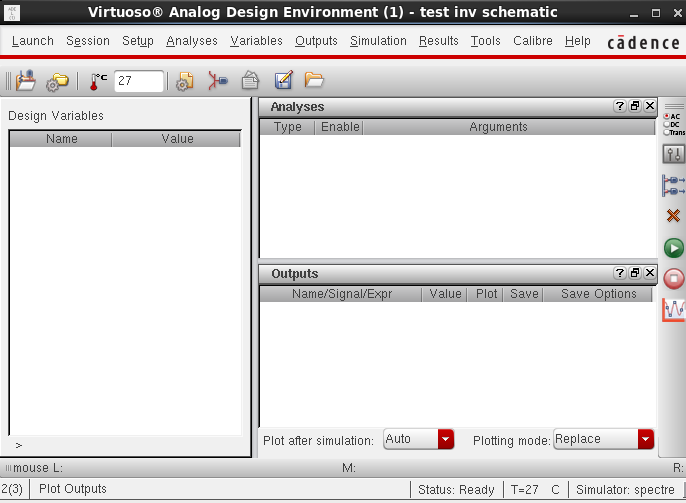Click the Name/Signal/Expr column header

341,294
